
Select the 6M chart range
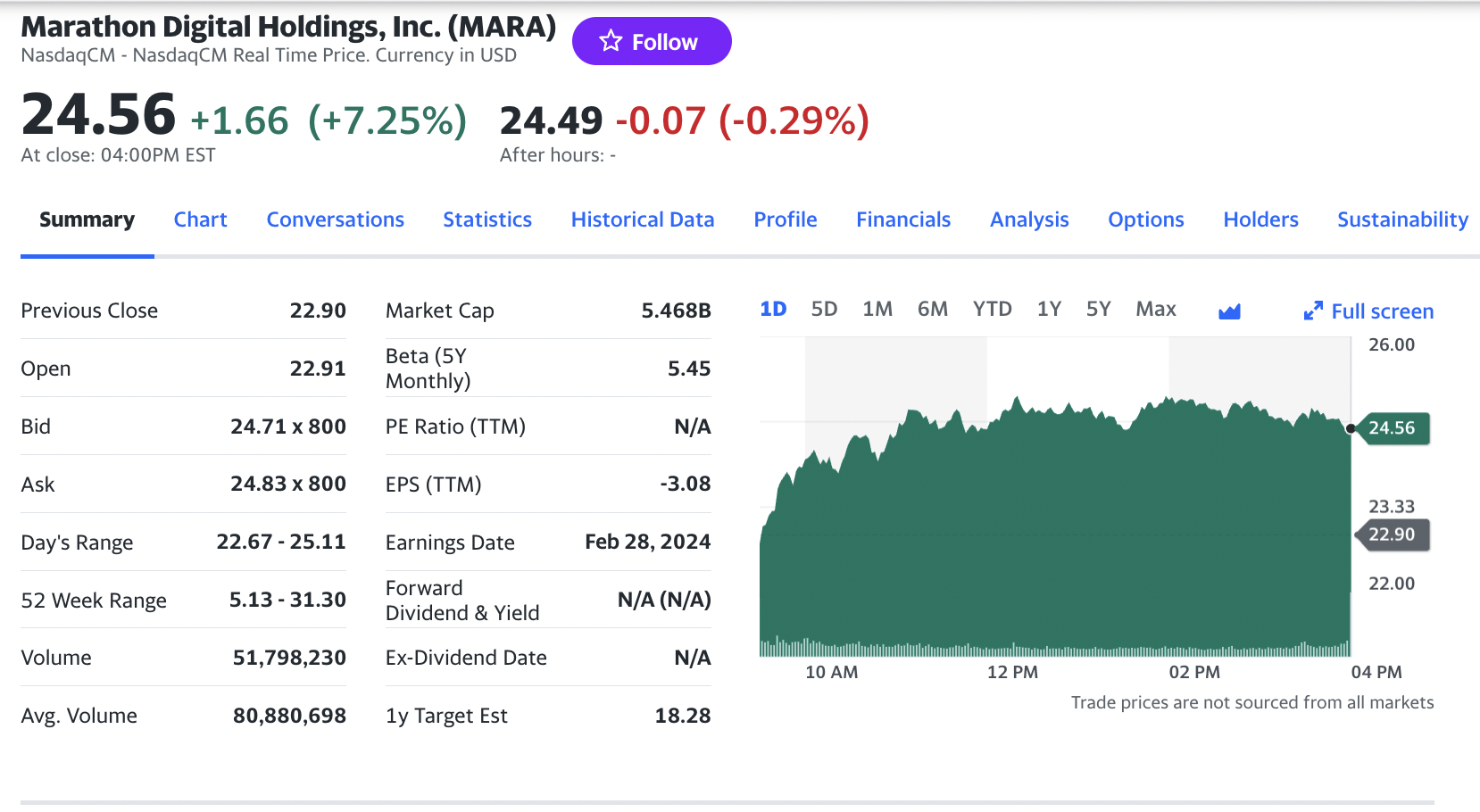(x=932, y=309)
